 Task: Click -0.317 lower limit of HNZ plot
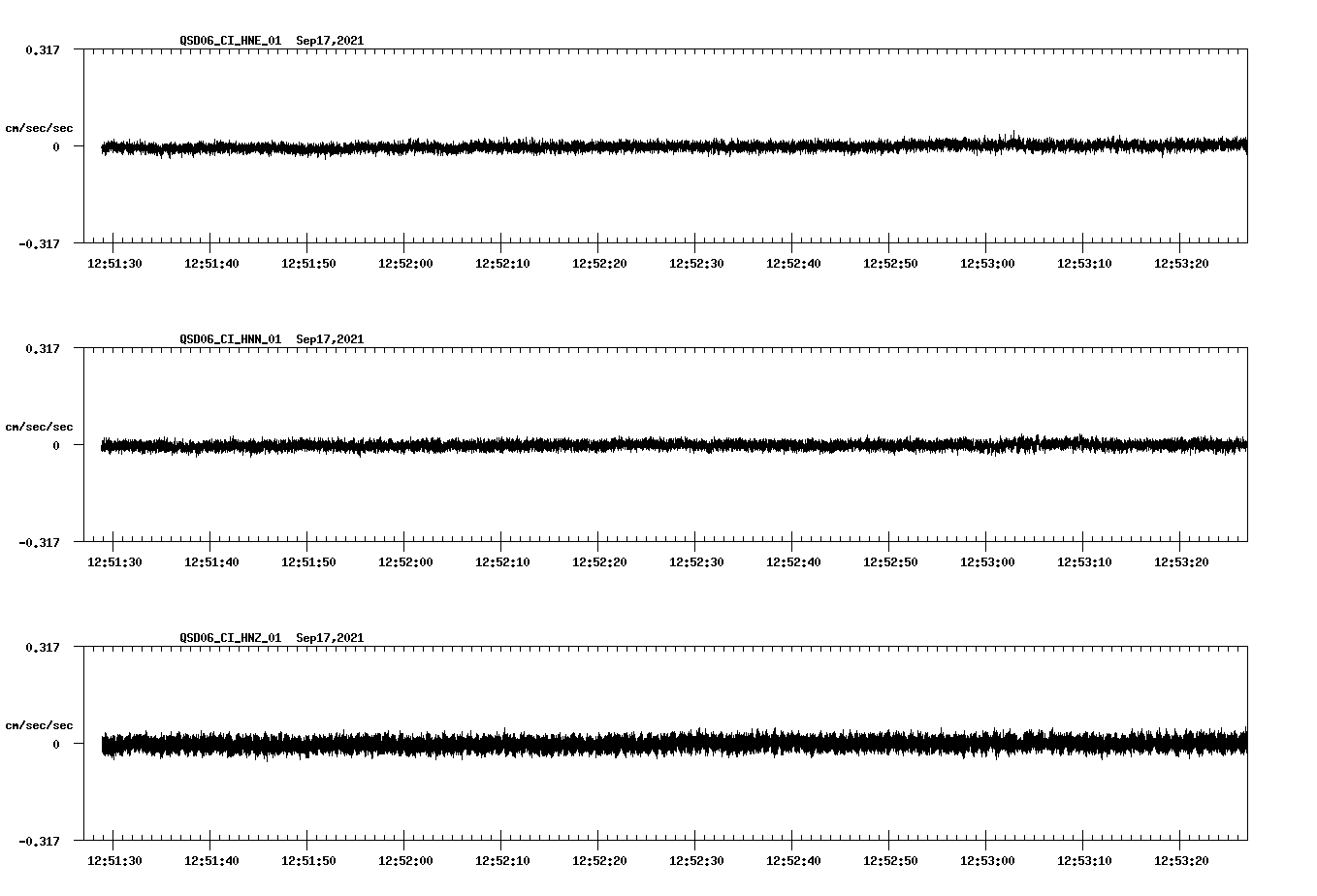pos(39,841)
